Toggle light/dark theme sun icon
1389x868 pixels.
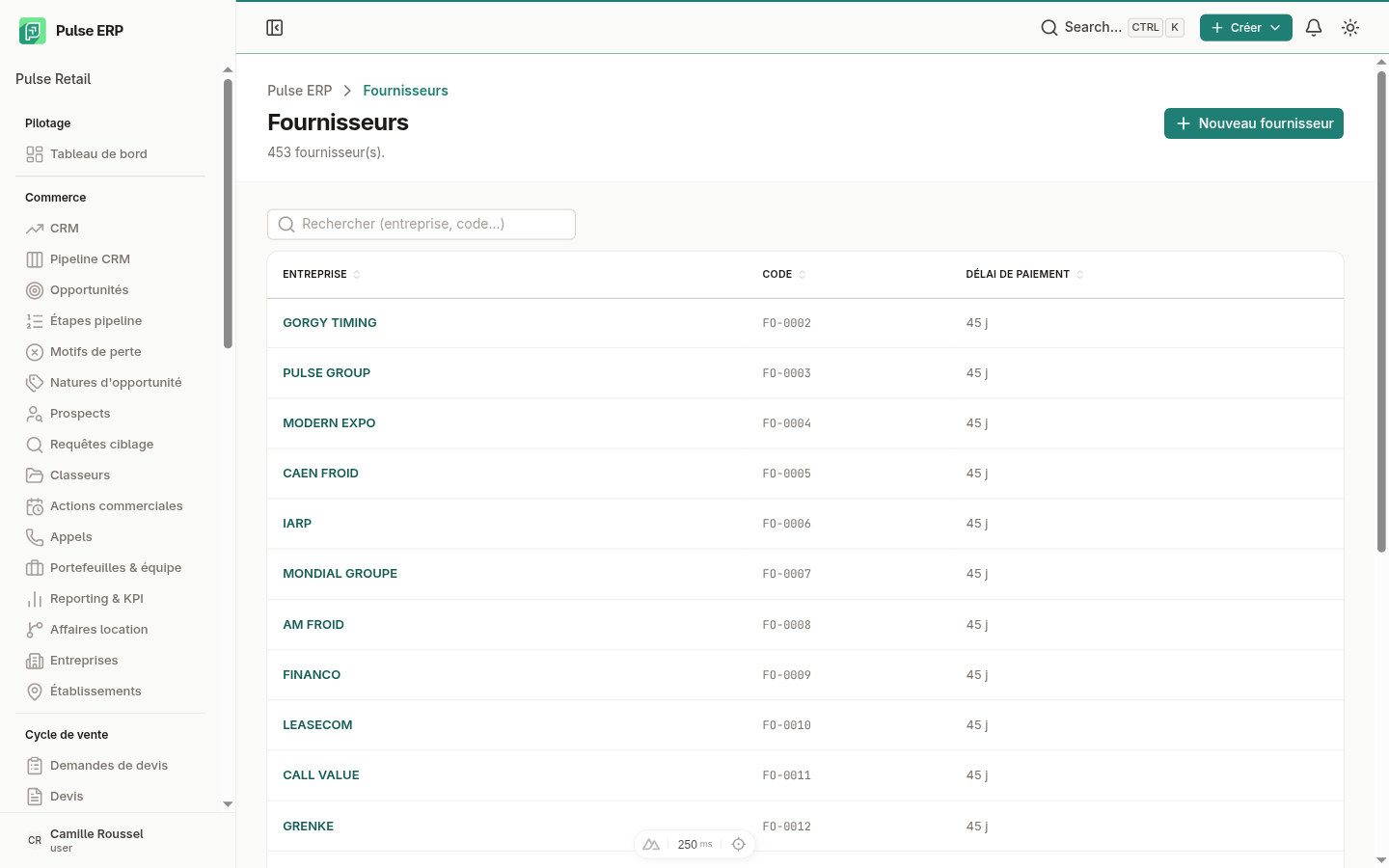[x=1350, y=28]
